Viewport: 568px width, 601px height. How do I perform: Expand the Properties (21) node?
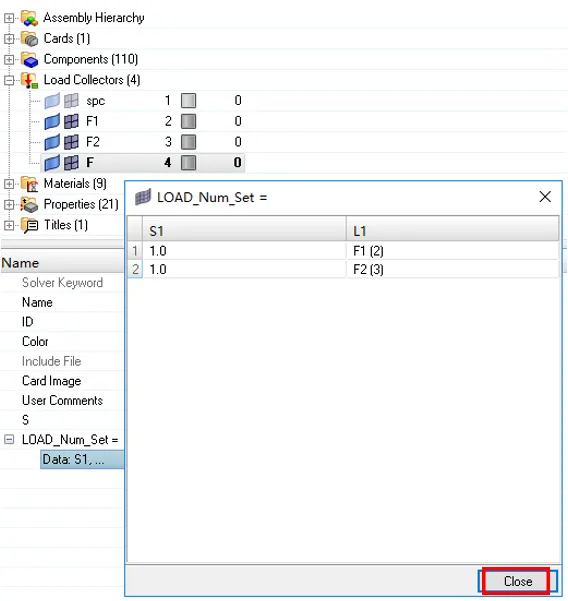[9, 205]
